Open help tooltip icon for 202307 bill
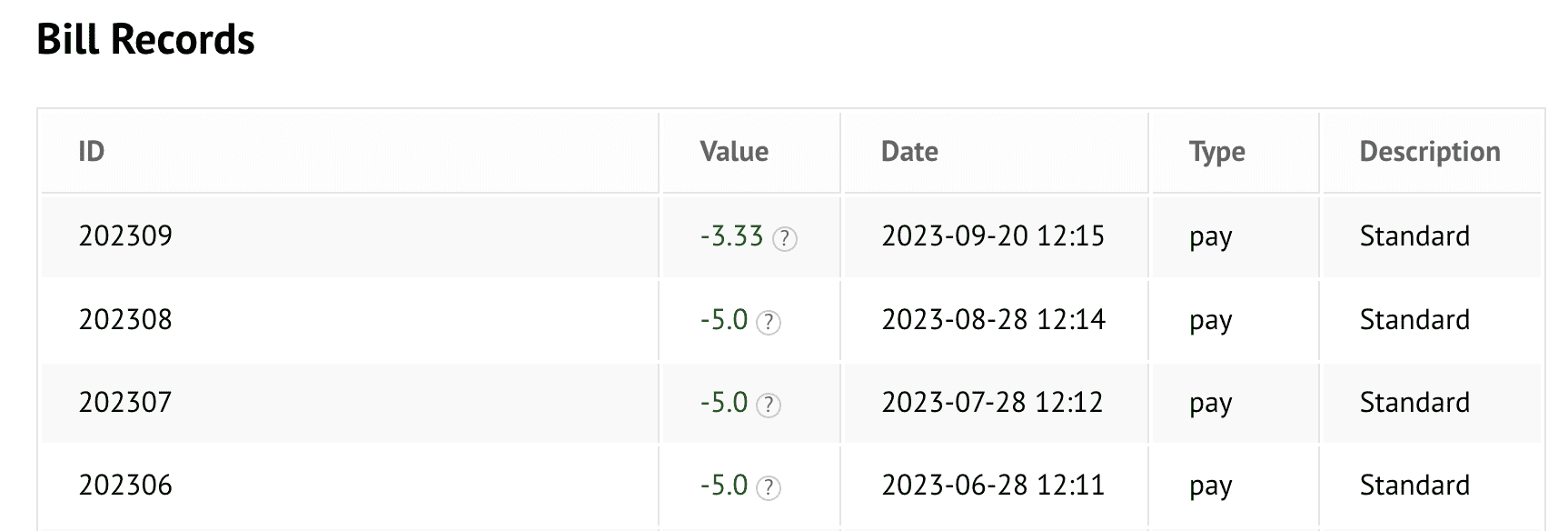 (769, 406)
